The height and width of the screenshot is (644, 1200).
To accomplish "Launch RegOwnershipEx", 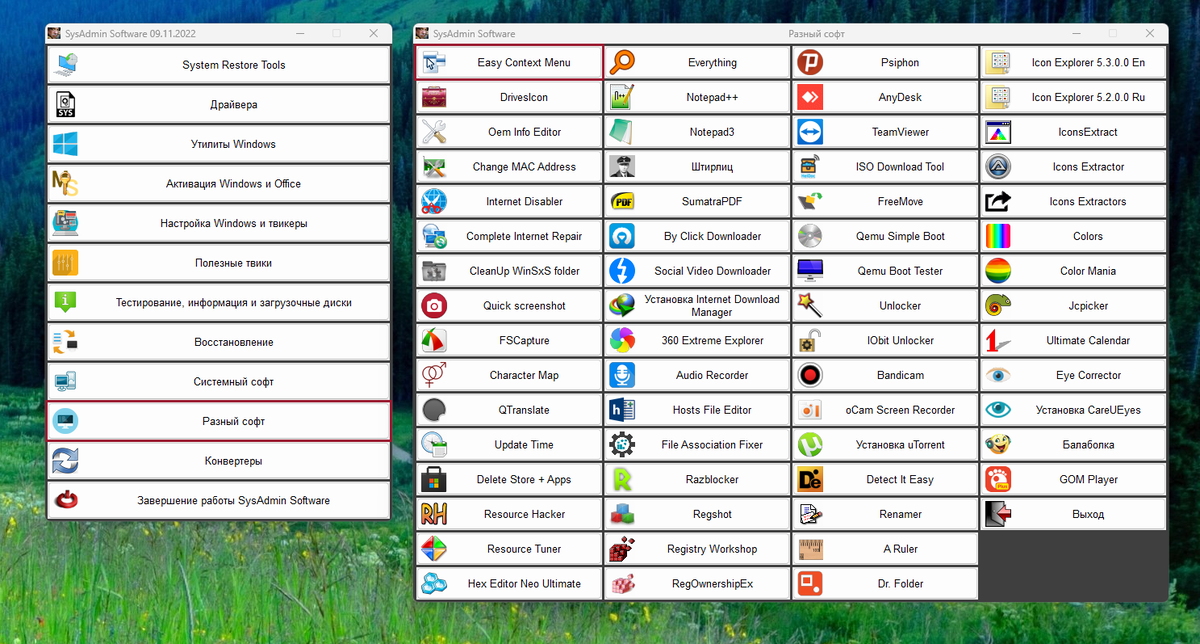I will click(697, 583).
